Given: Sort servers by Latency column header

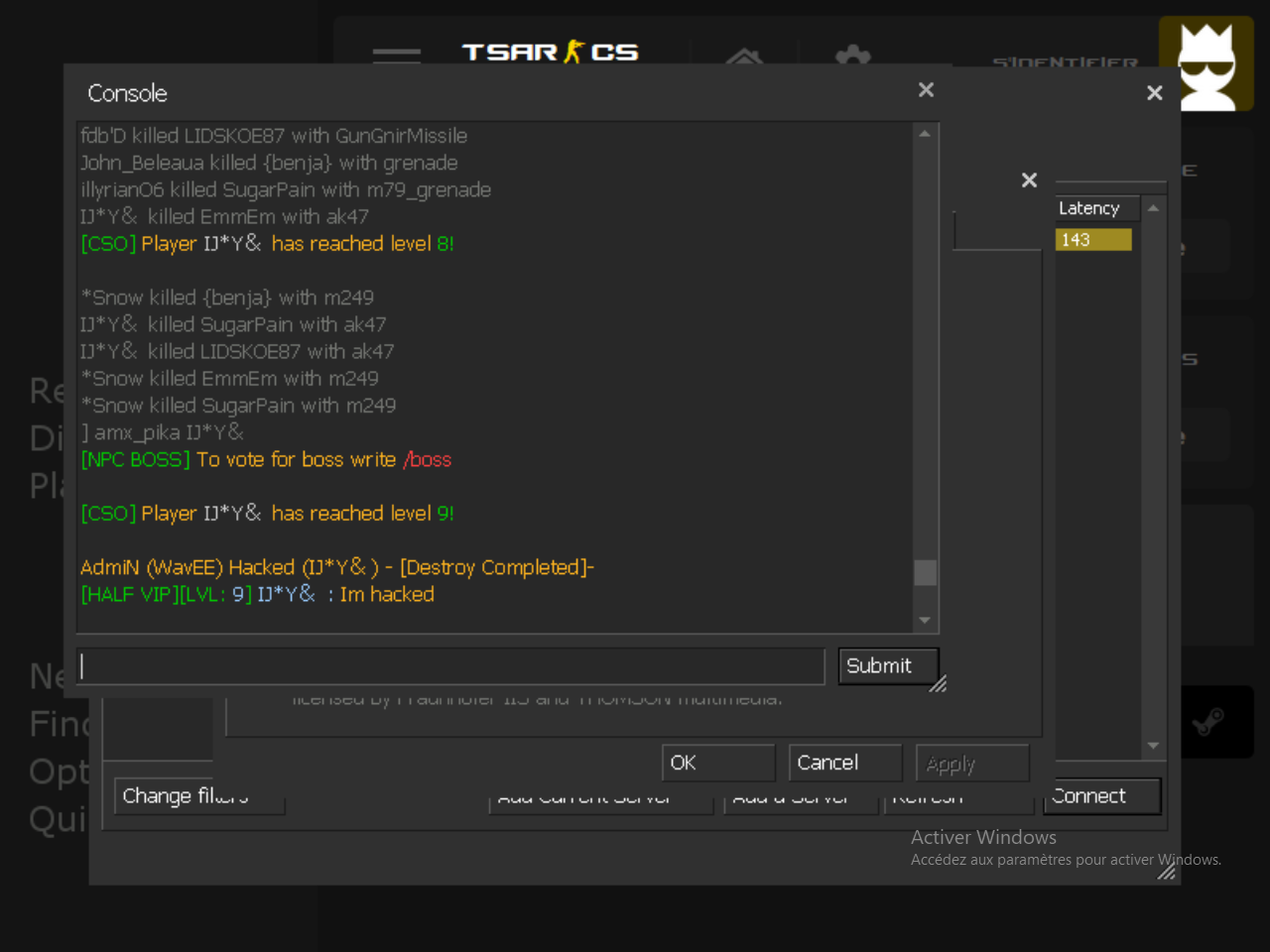Looking at the screenshot, I should (1089, 208).
